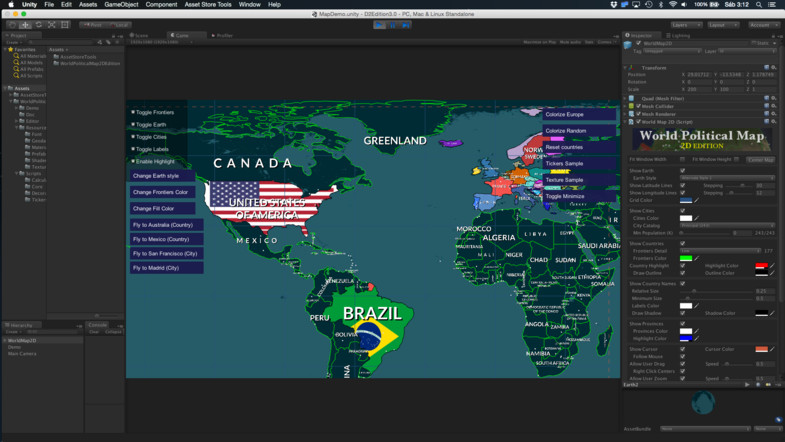Open the Frontiers Detail dropdown
The width and height of the screenshot is (785, 442).
[x=721, y=251]
